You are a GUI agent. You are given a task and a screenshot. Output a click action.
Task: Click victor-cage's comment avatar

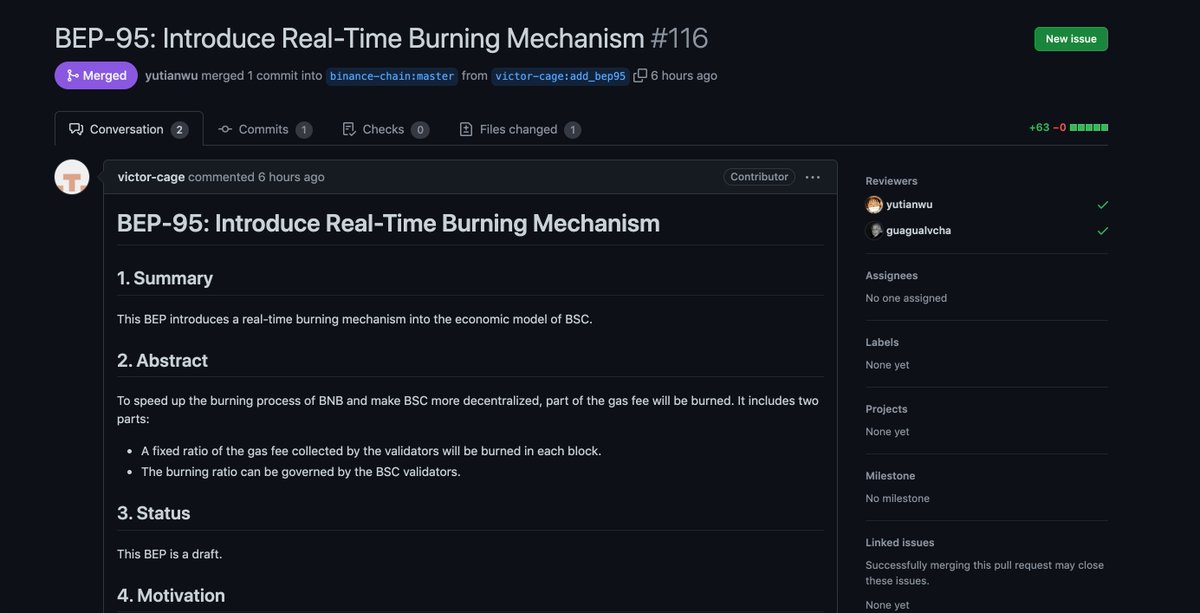(71, 175)
